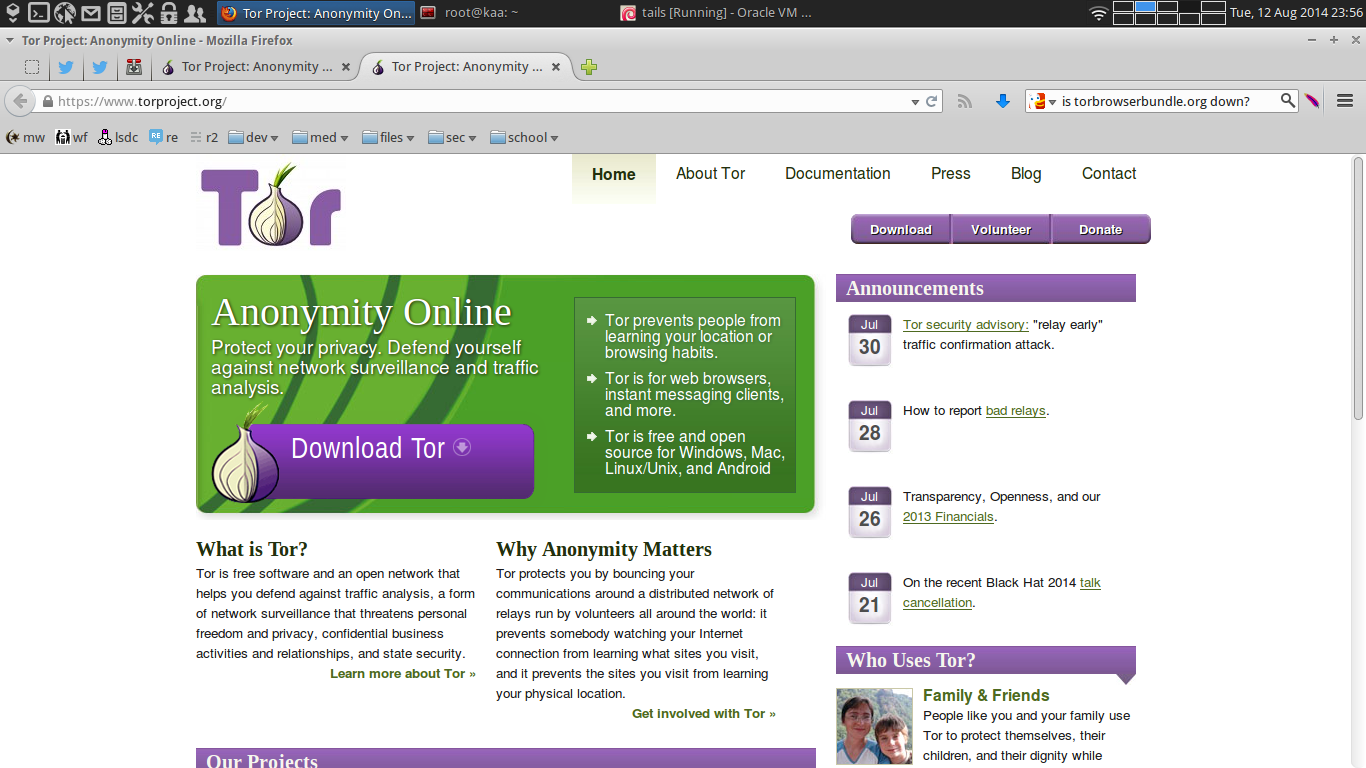Click the magnifier in the search box
Viewport: 1366px width, 768px height.
tap(1288, 100)
